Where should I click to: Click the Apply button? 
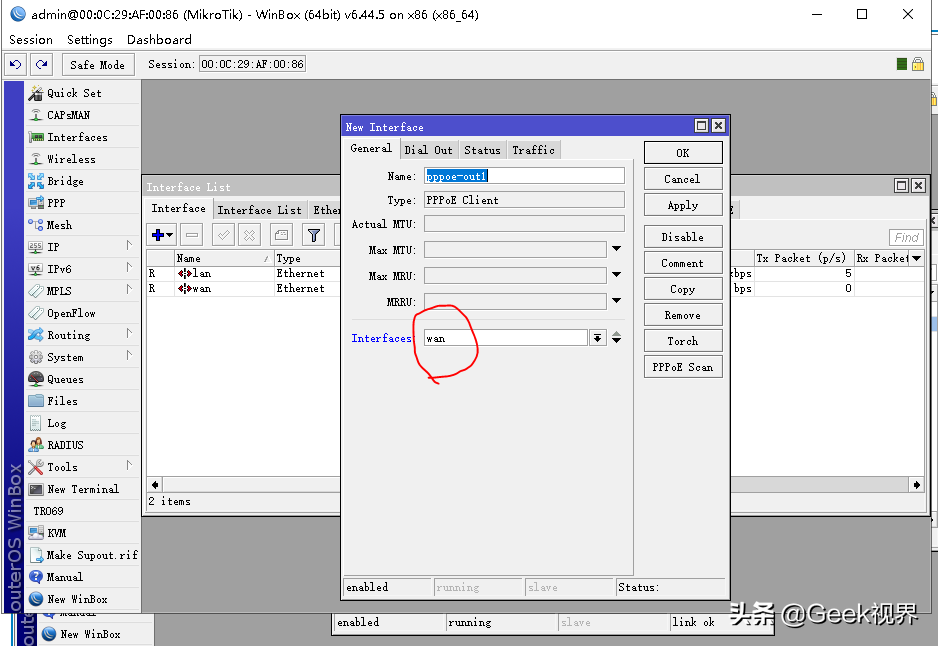coord(683,205)
